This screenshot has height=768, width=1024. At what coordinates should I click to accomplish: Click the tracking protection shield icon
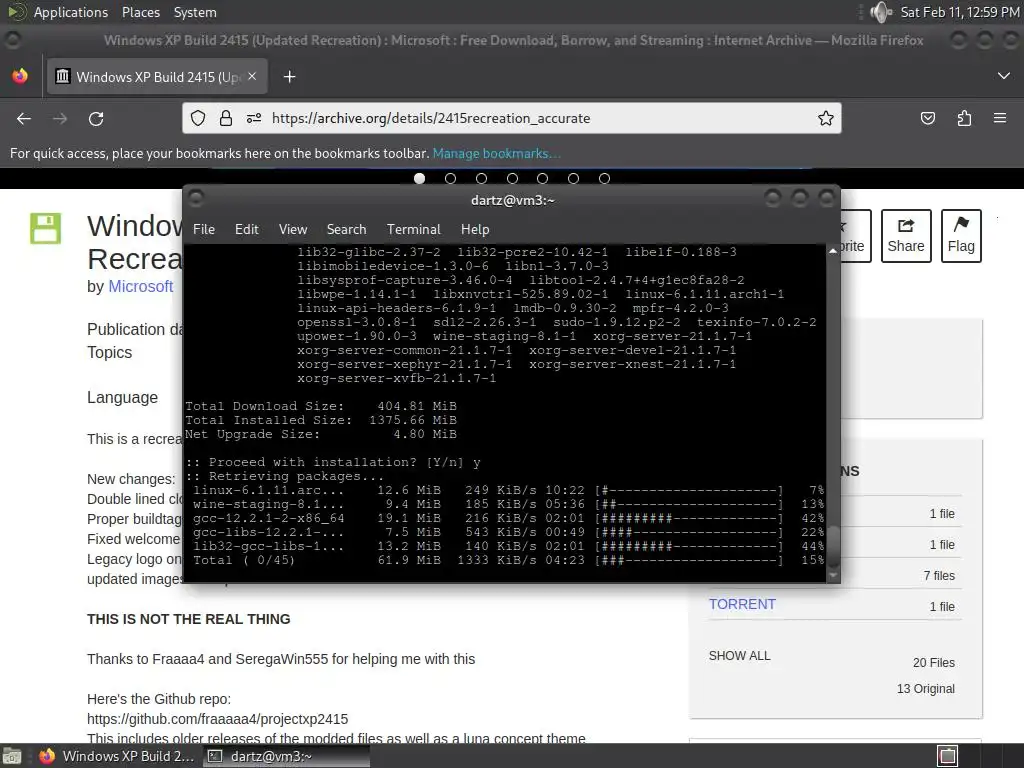pyautogui.click(x=198, y=118)
